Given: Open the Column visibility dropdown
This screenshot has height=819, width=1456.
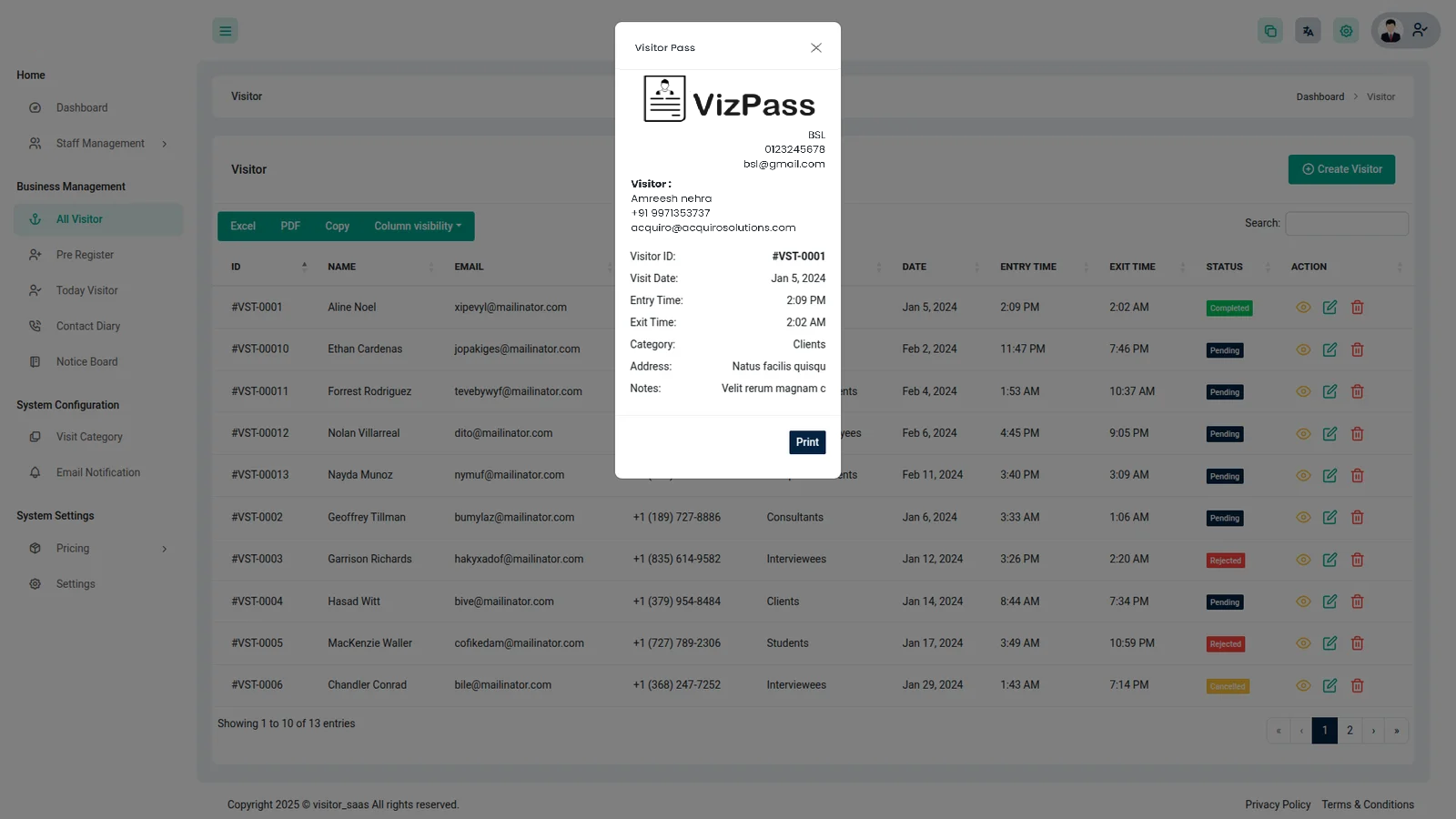Looking at the screenshot, I should coord(418,227).
